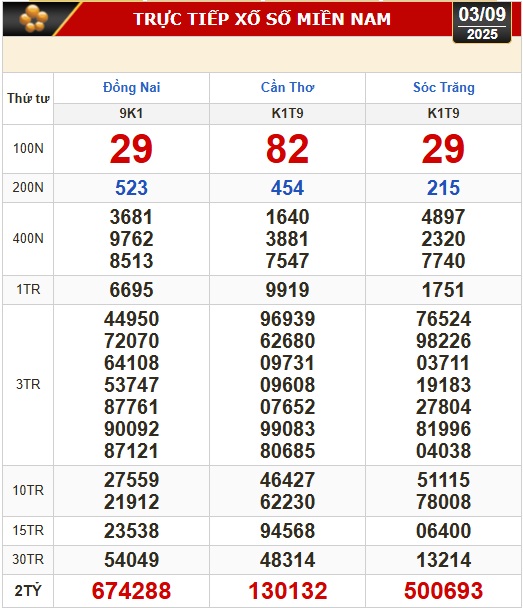Click the Trực Tiếp Xổ Số Miền Nam header
Image resolution: width=523 pixels, height=608 pixels.
click(262, 19)
